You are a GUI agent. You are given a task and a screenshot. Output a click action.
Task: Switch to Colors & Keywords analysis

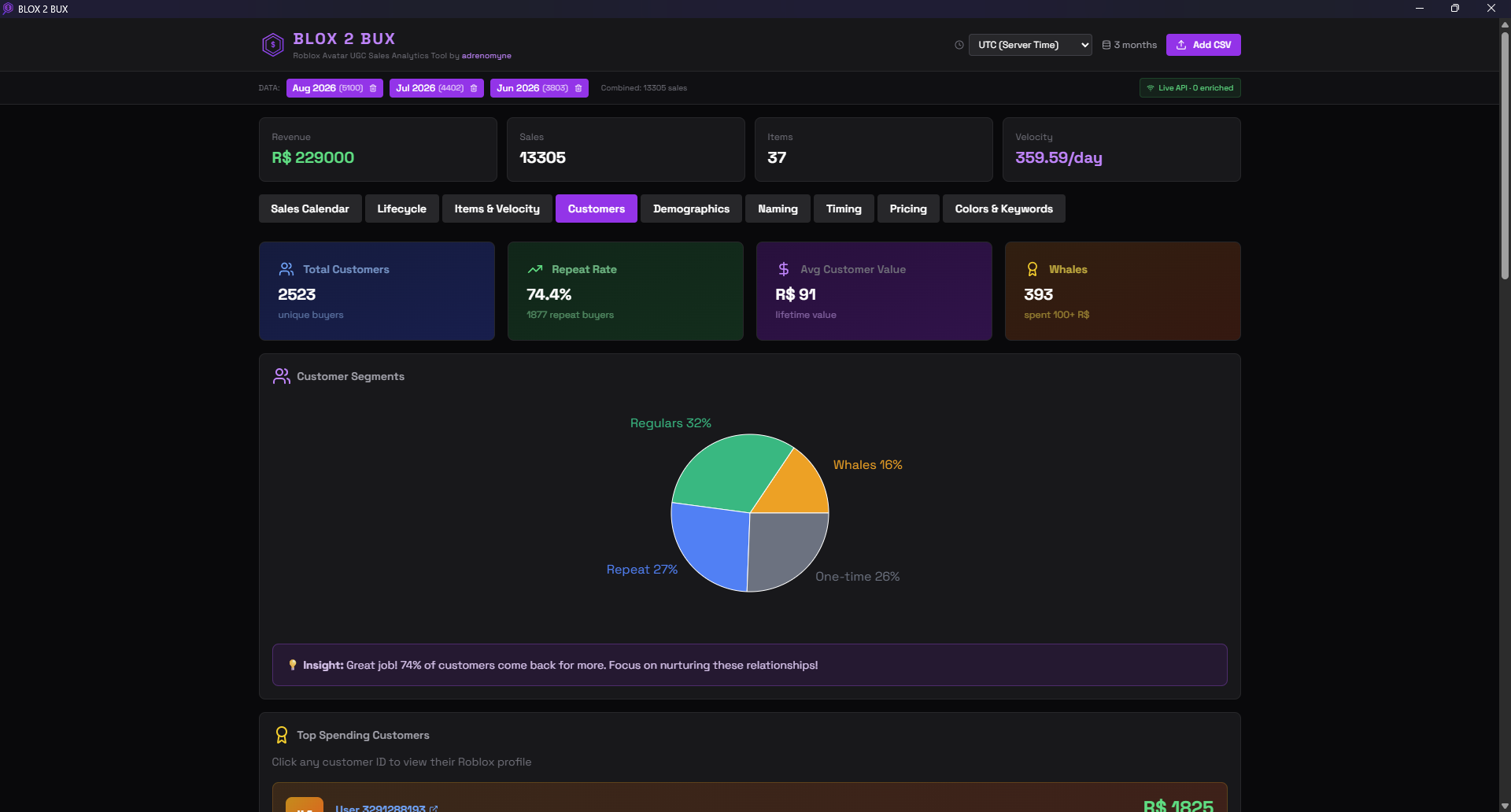1003,209
